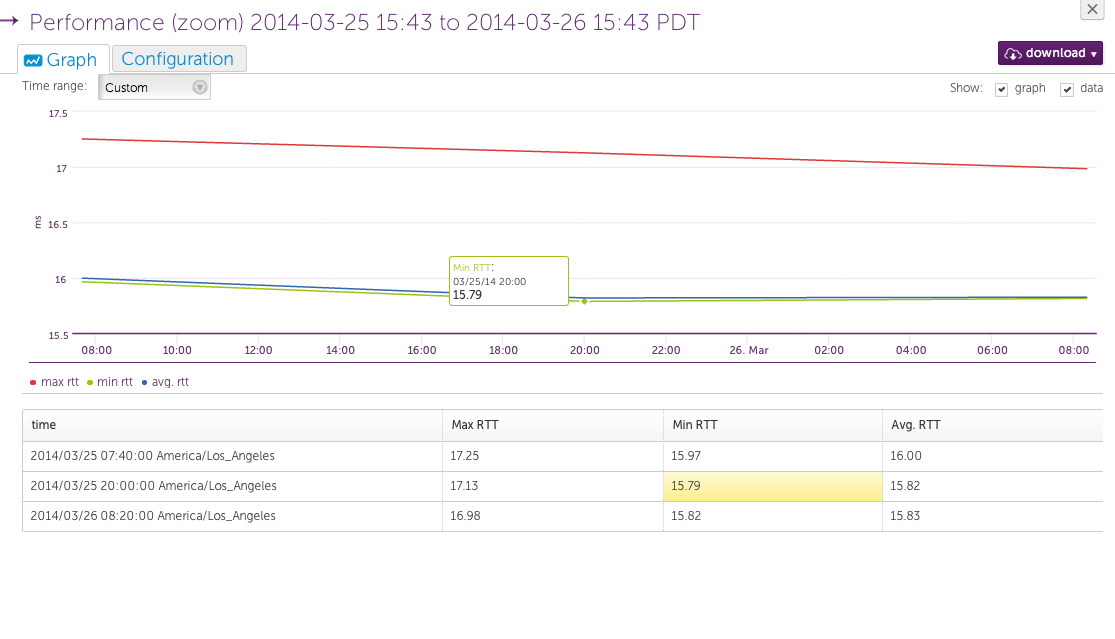Select row 2014/03/25 07:40:00 timestamp
Screen dimensions: 1115x639
[x=152, y=456]
